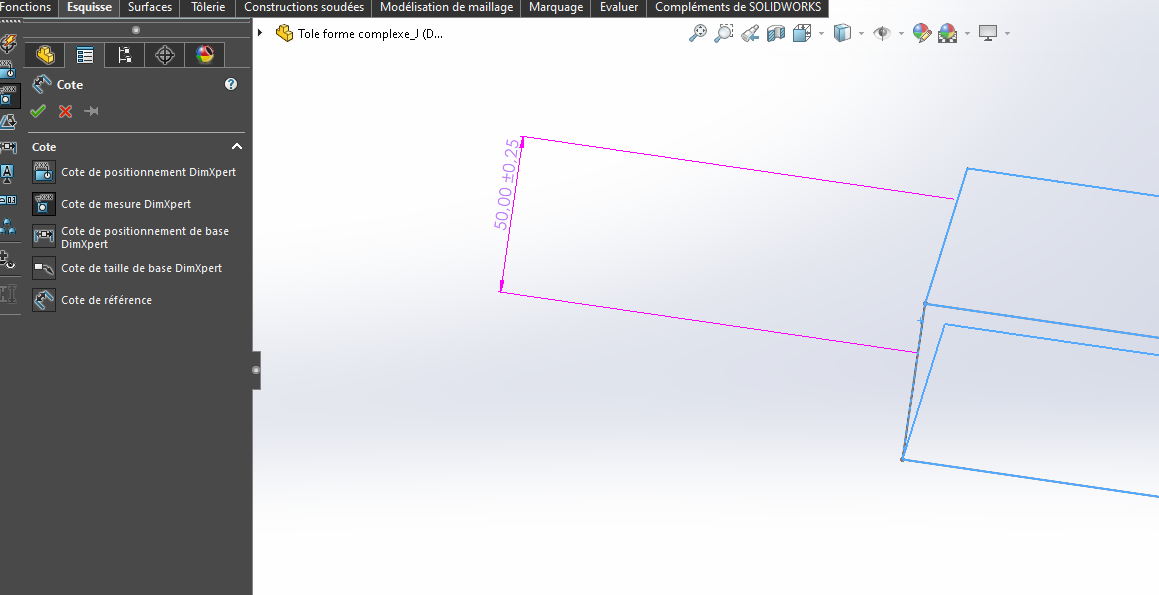This screenshot has height=595, width=1159.
Task: Switch to the FeatureManager design tree tab
Action: coord(44,55)
